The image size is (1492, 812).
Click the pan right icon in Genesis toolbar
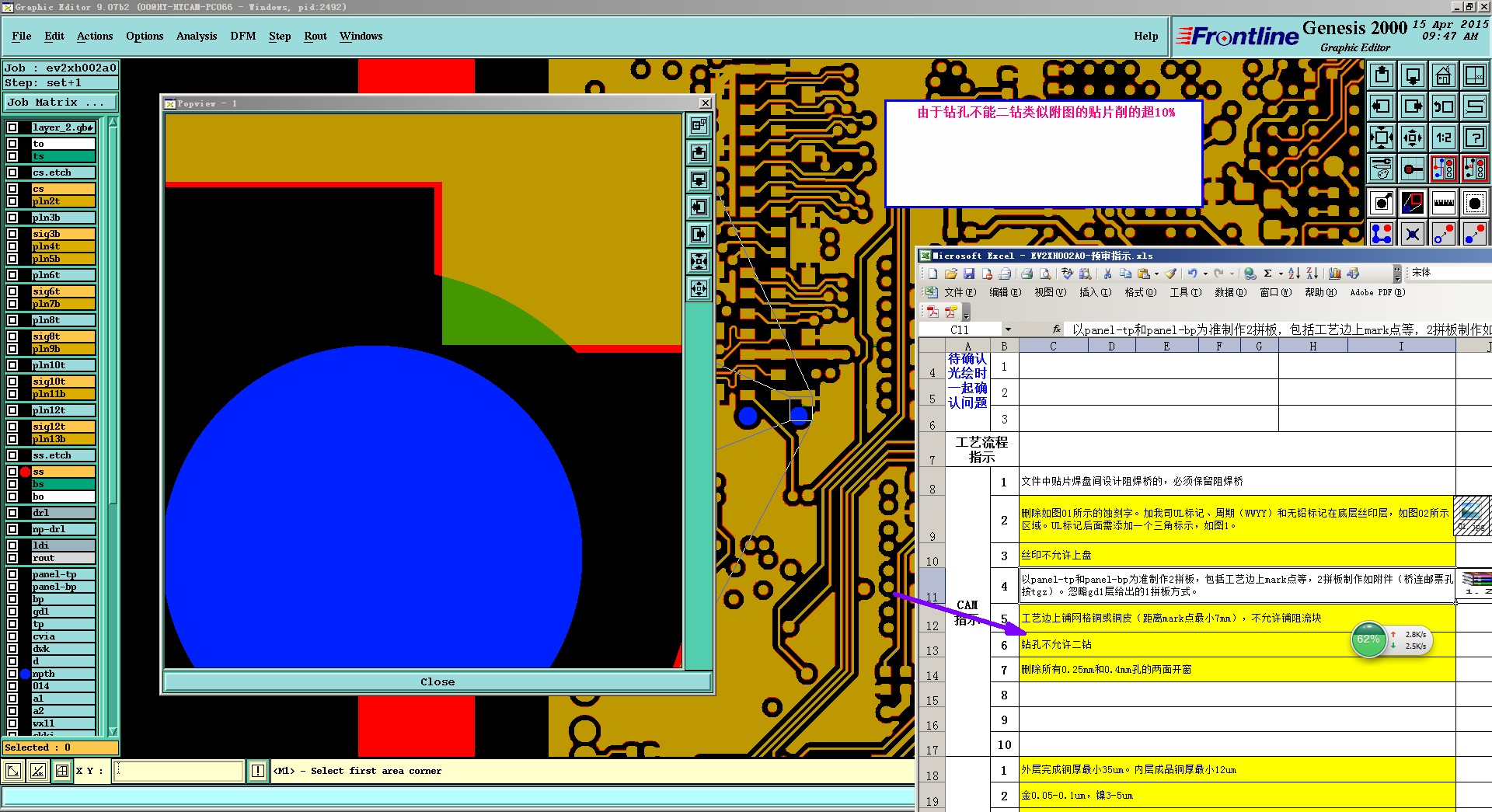click(x=1413, y=106)
